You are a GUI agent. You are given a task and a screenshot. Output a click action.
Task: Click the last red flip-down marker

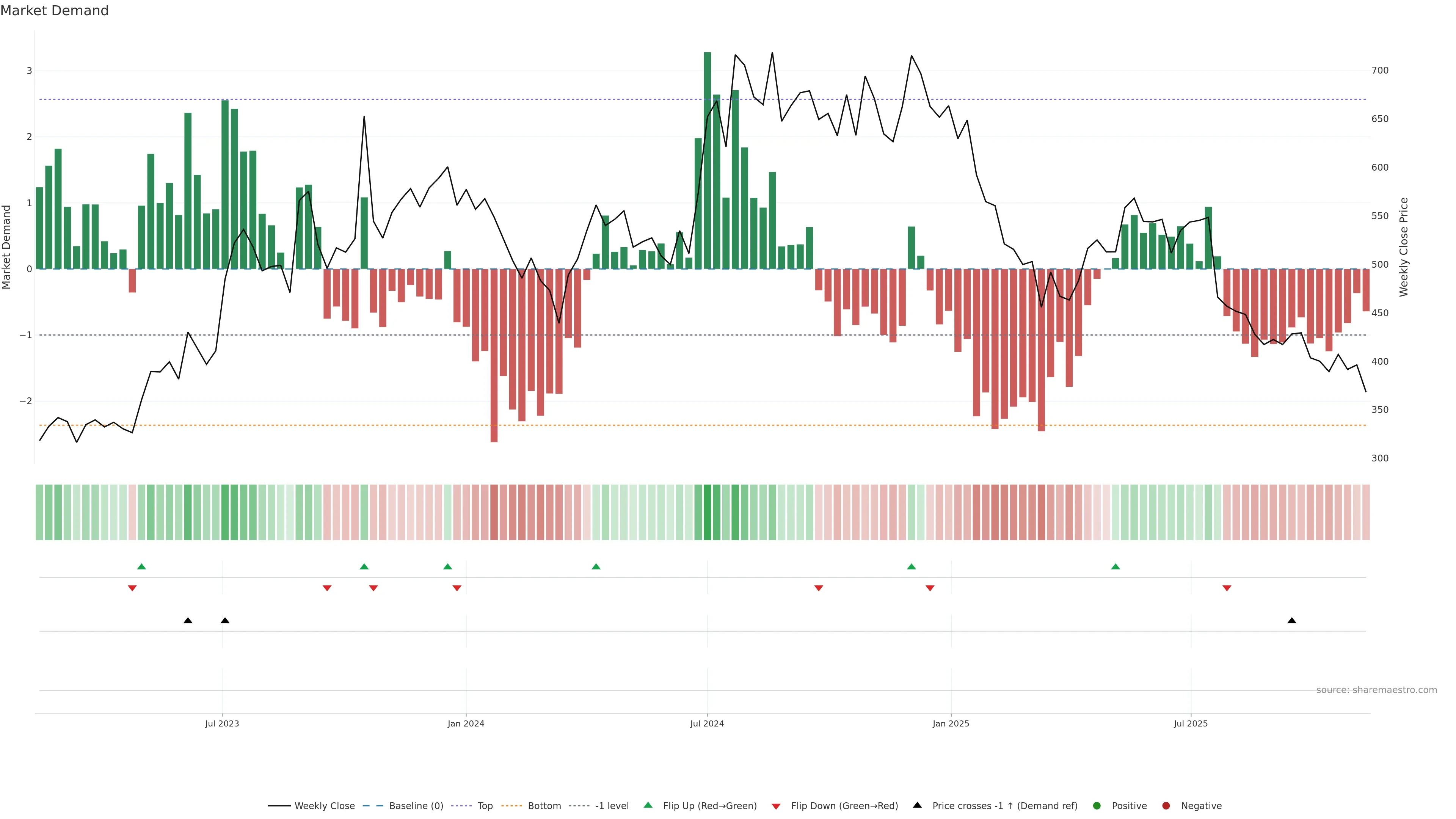pyautogui.click(x=1227, y=588)
